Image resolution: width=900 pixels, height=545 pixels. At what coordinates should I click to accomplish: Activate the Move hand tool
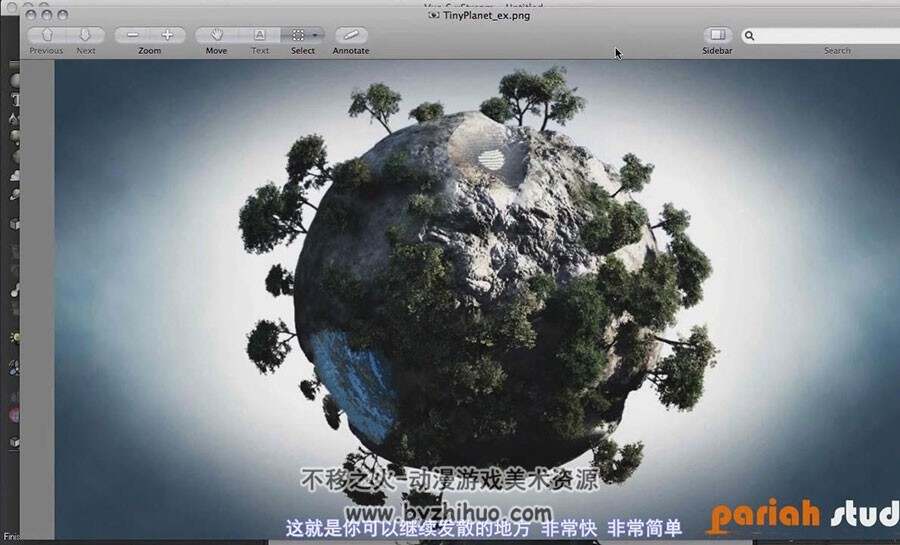(x=216, y=35)
